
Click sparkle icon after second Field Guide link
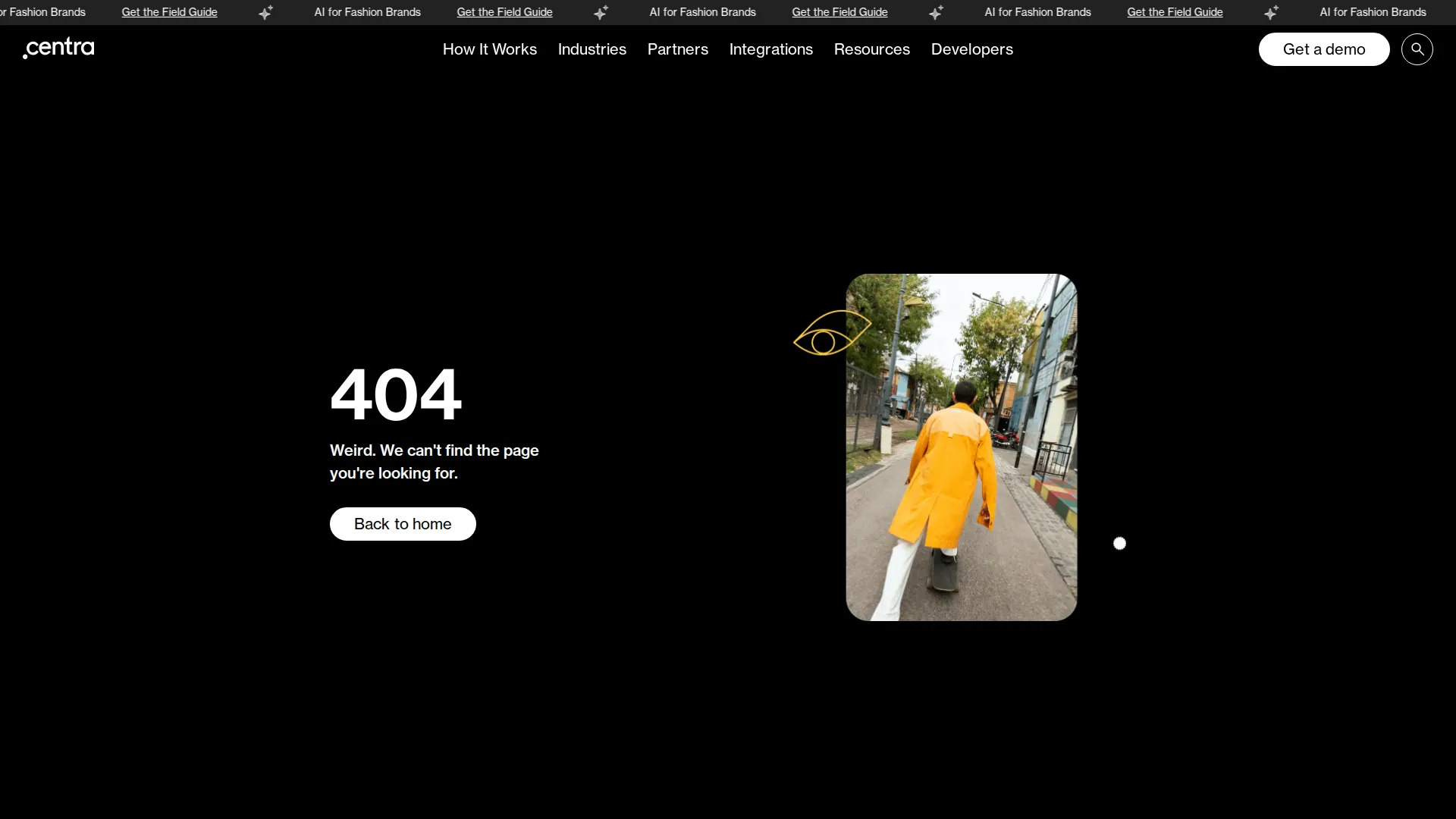coord(601,12)
